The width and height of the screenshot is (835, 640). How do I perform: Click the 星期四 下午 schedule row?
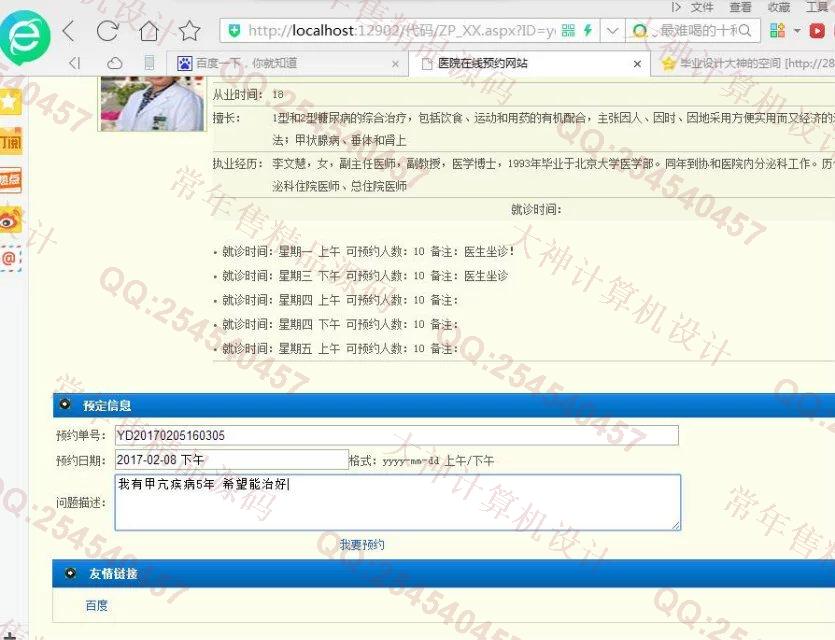point(340,324)
